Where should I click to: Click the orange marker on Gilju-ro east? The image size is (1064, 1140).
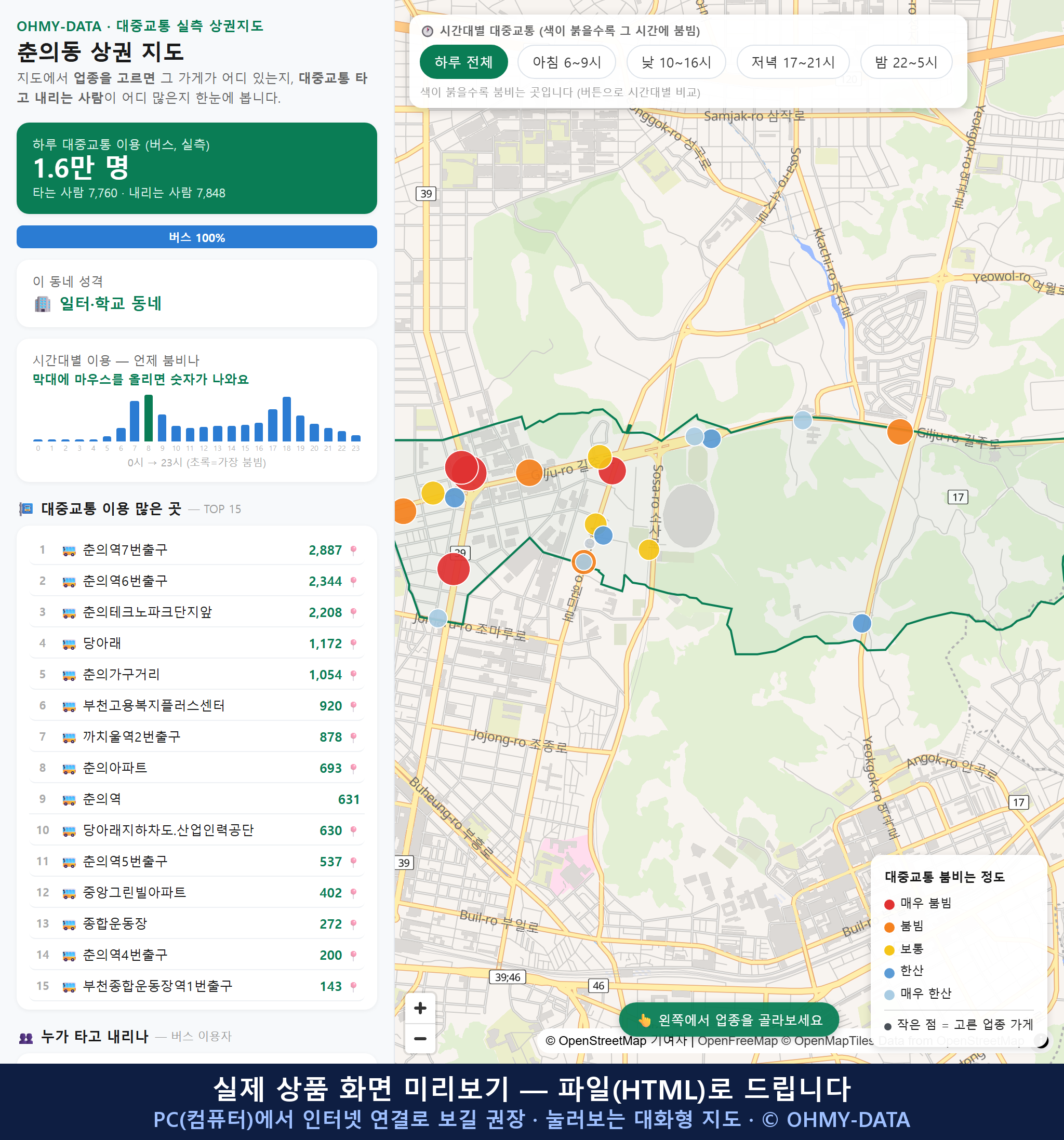[x=899, y=432]
